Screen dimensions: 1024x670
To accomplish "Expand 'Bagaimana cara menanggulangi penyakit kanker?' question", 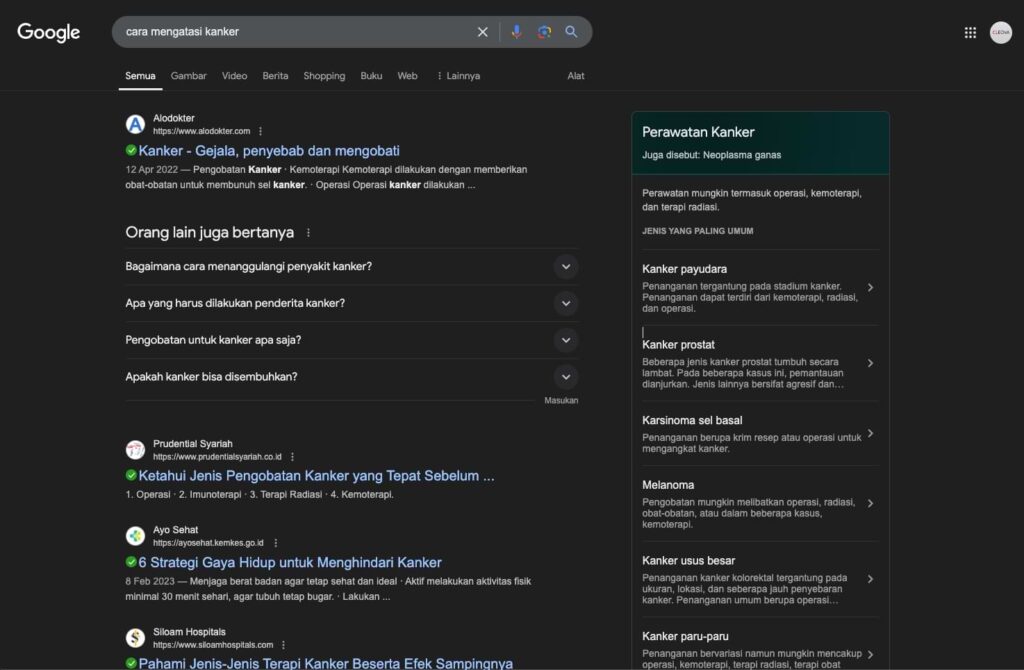I will click(x=351, y=266).
